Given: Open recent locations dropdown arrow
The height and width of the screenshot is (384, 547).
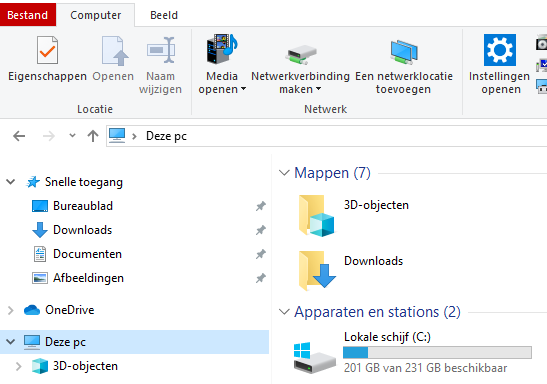Looking at the screenshot, I should click(72, 135).
